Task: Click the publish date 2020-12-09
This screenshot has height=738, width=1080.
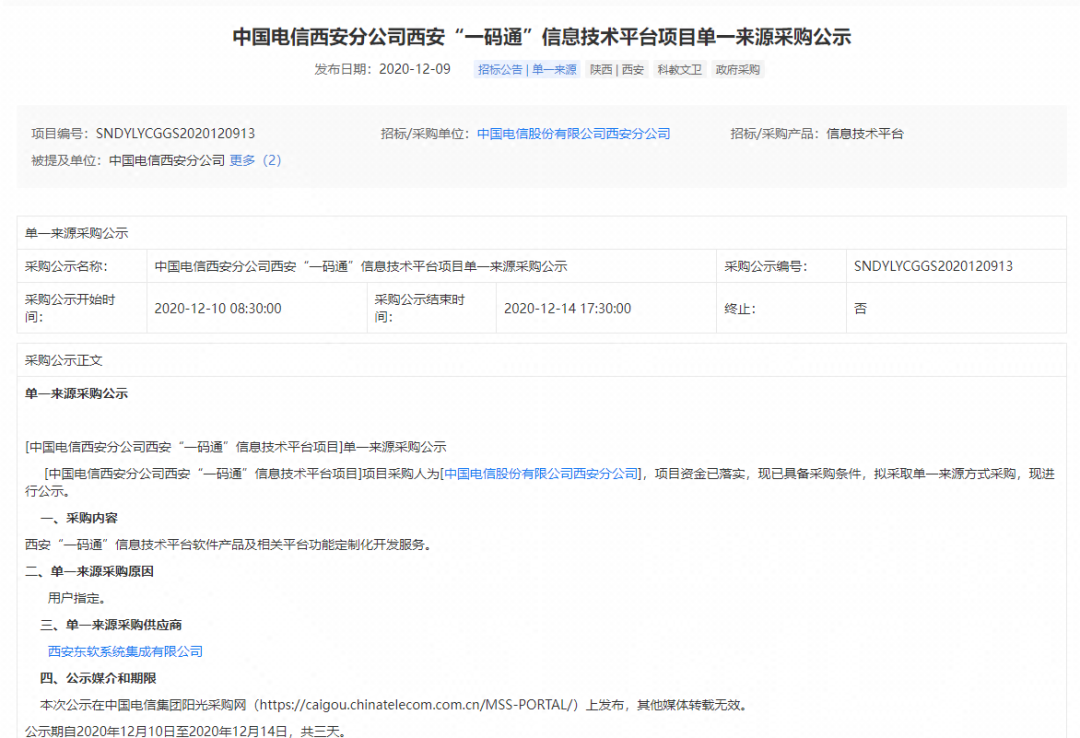Action: pyautogui.click(x=415, y=70)
